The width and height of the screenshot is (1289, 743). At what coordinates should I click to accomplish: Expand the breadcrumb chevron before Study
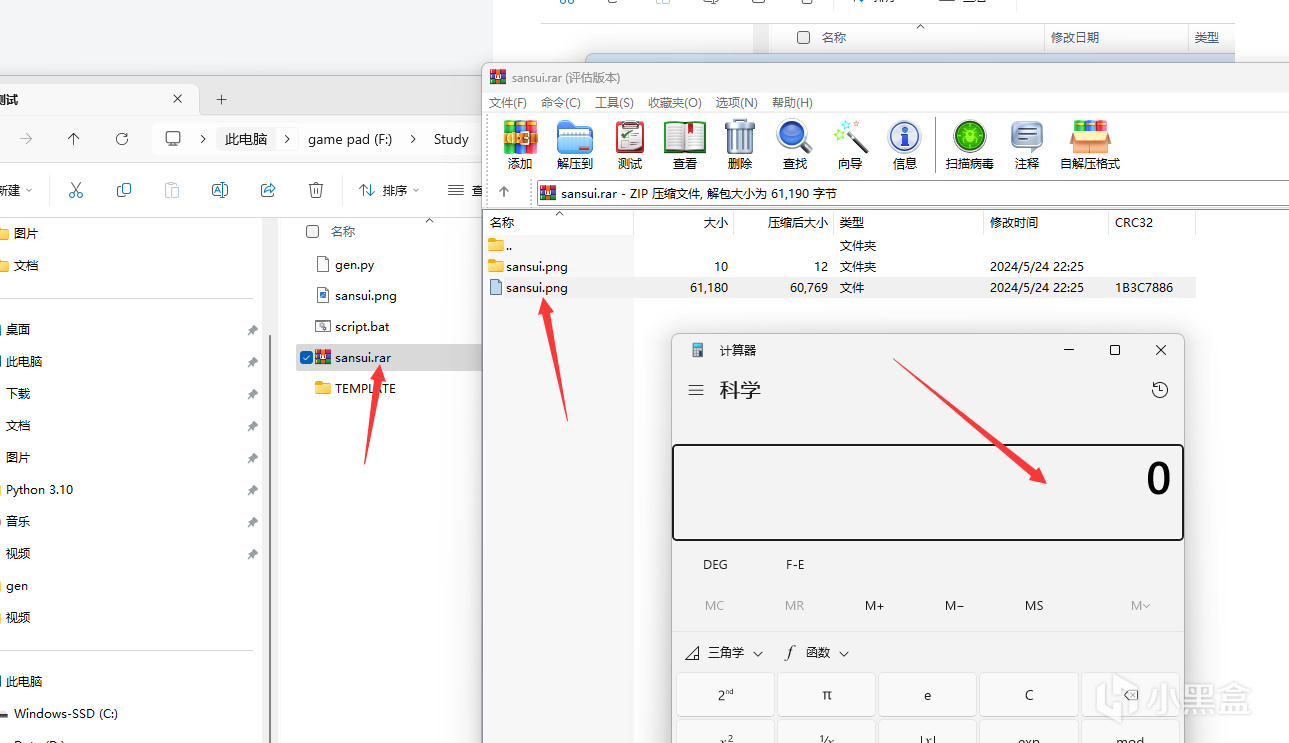414,139
